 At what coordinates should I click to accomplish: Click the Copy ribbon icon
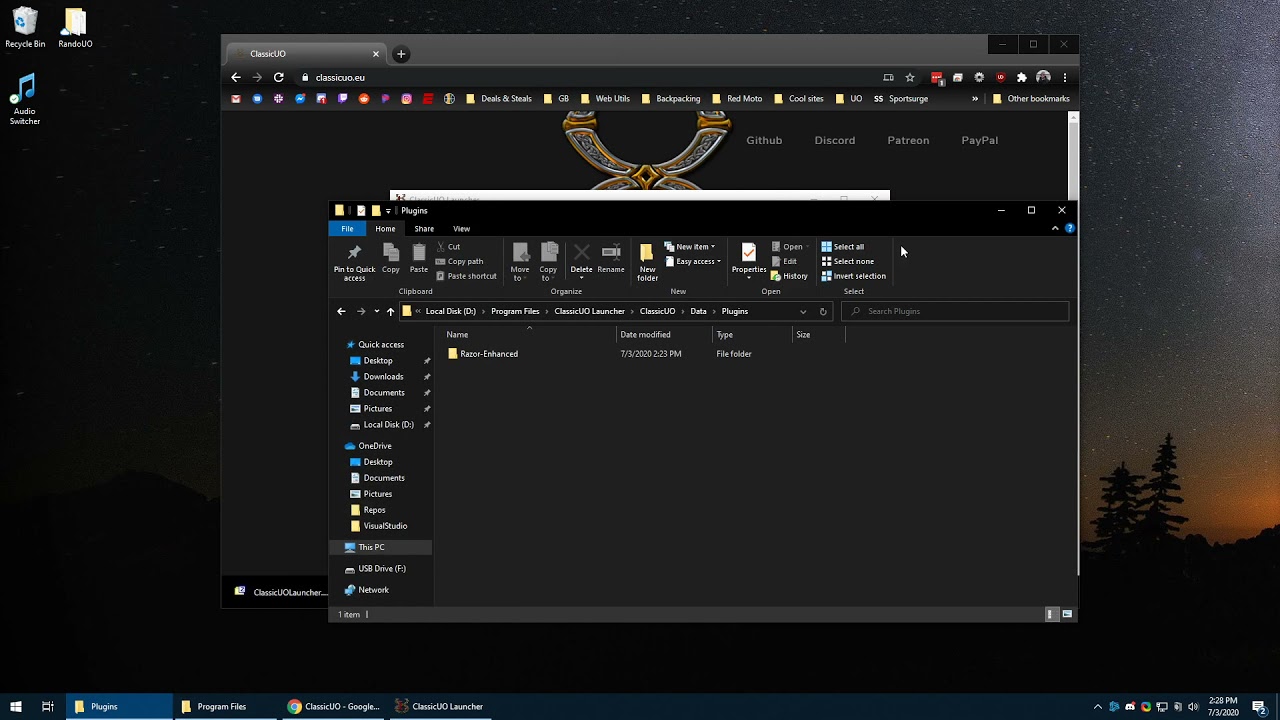391,258
